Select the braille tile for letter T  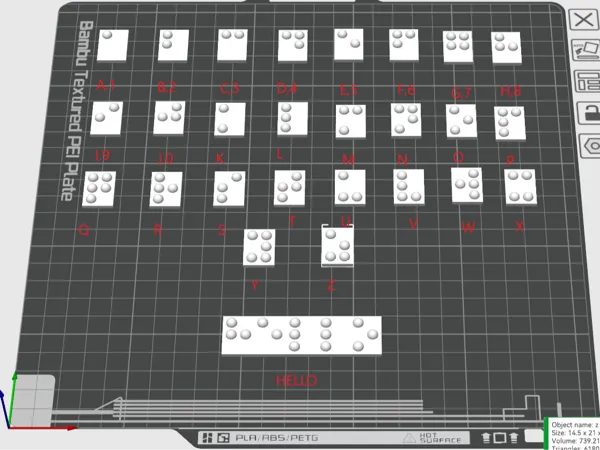coord(290,188)
